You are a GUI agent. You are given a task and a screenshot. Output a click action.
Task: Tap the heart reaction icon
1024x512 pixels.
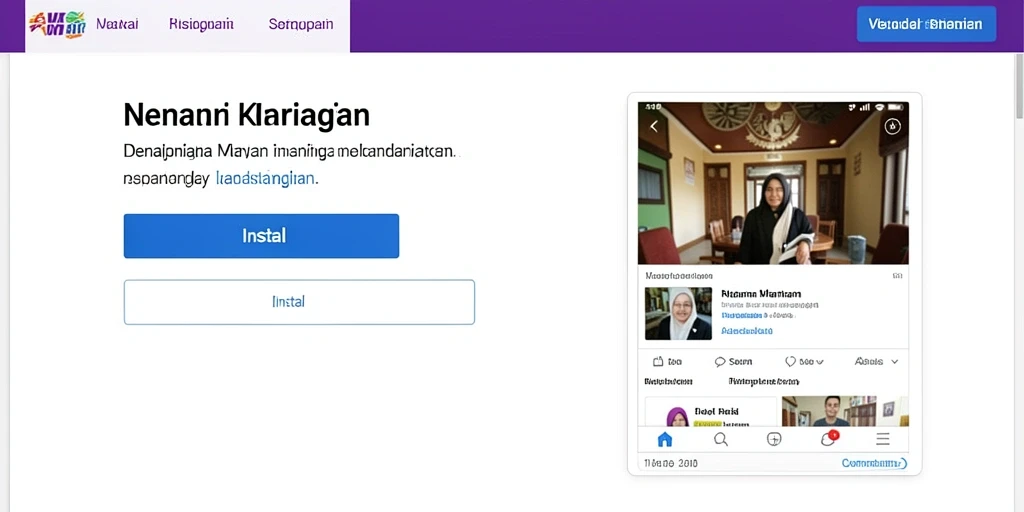[x=790, y=361]
